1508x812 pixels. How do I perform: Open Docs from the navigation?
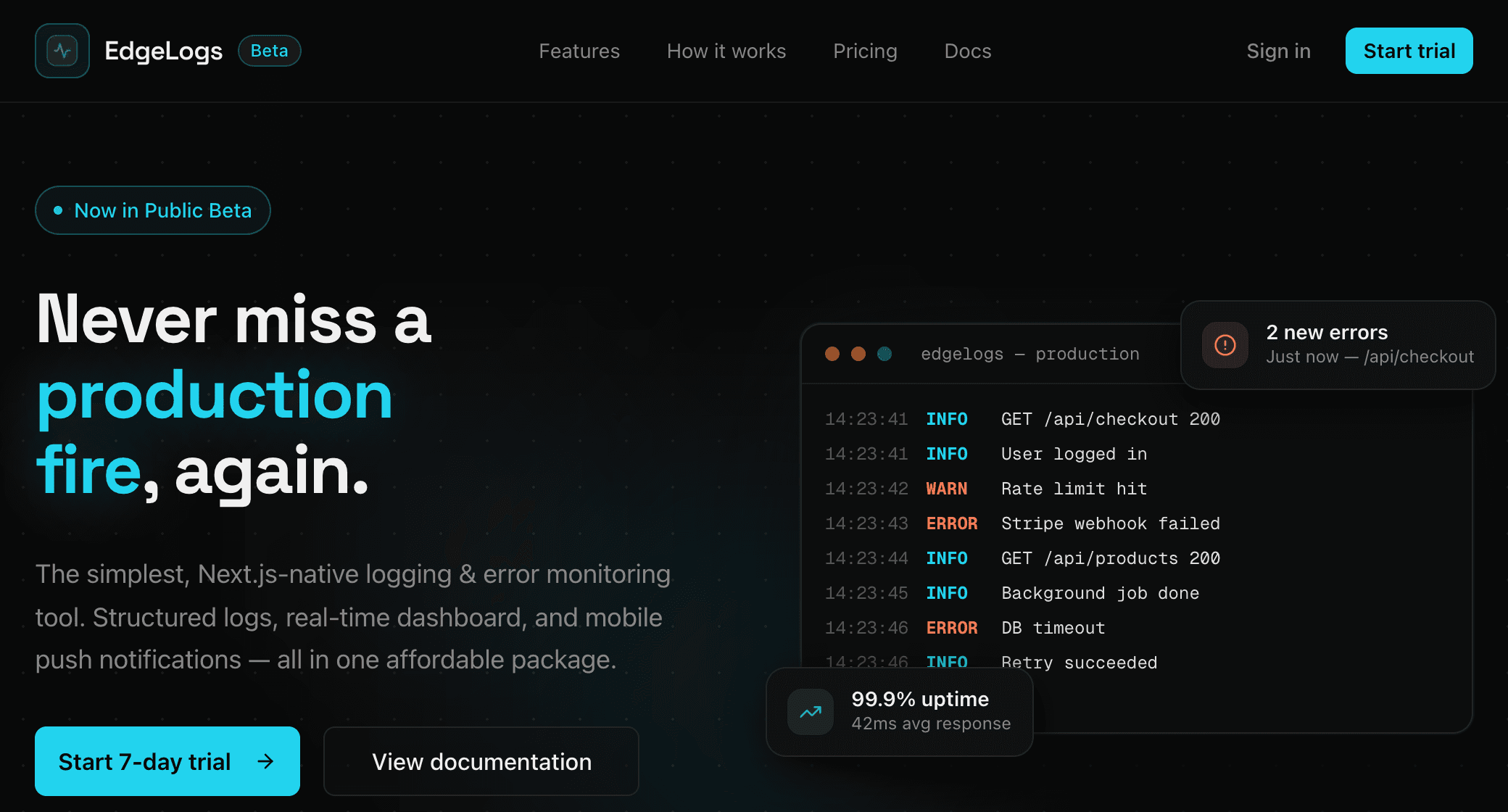(x=968, y=51)
